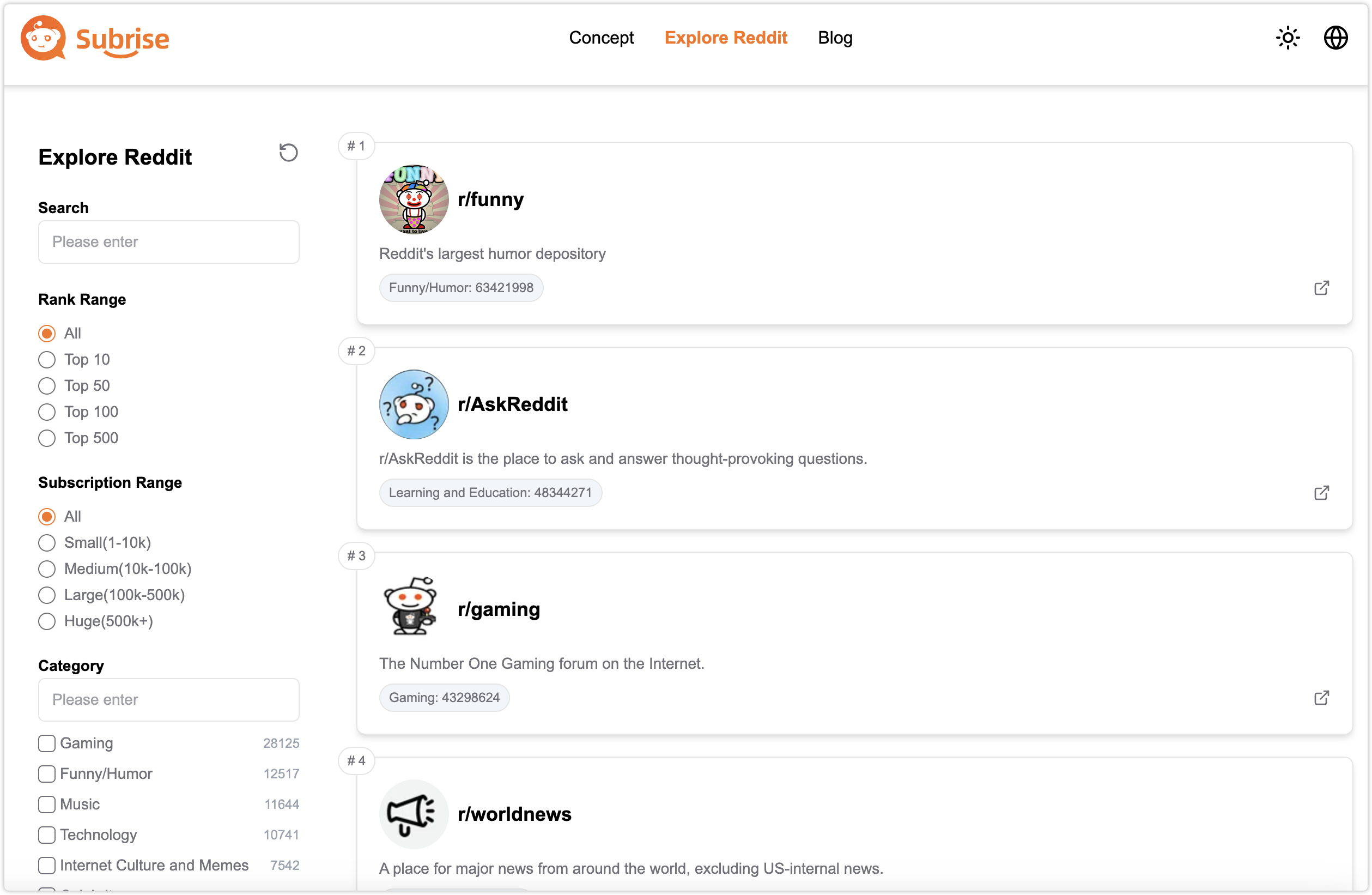Select Top 500 rank range
Viewport: 1372px width, 895px height.
coord(47,438)
